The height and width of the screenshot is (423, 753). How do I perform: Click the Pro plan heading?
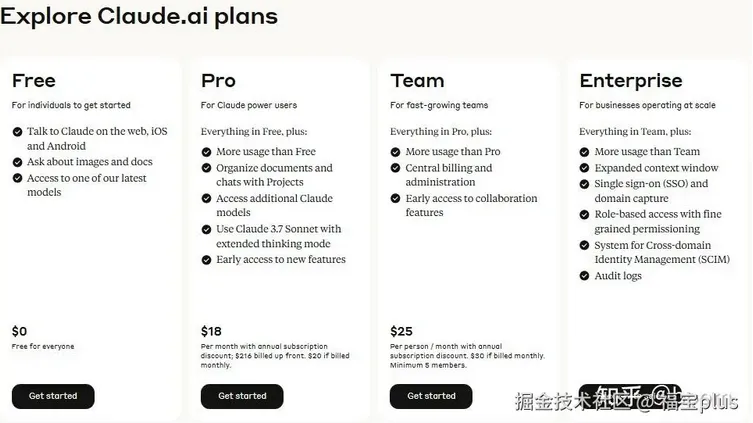click(x=219, y=81)
